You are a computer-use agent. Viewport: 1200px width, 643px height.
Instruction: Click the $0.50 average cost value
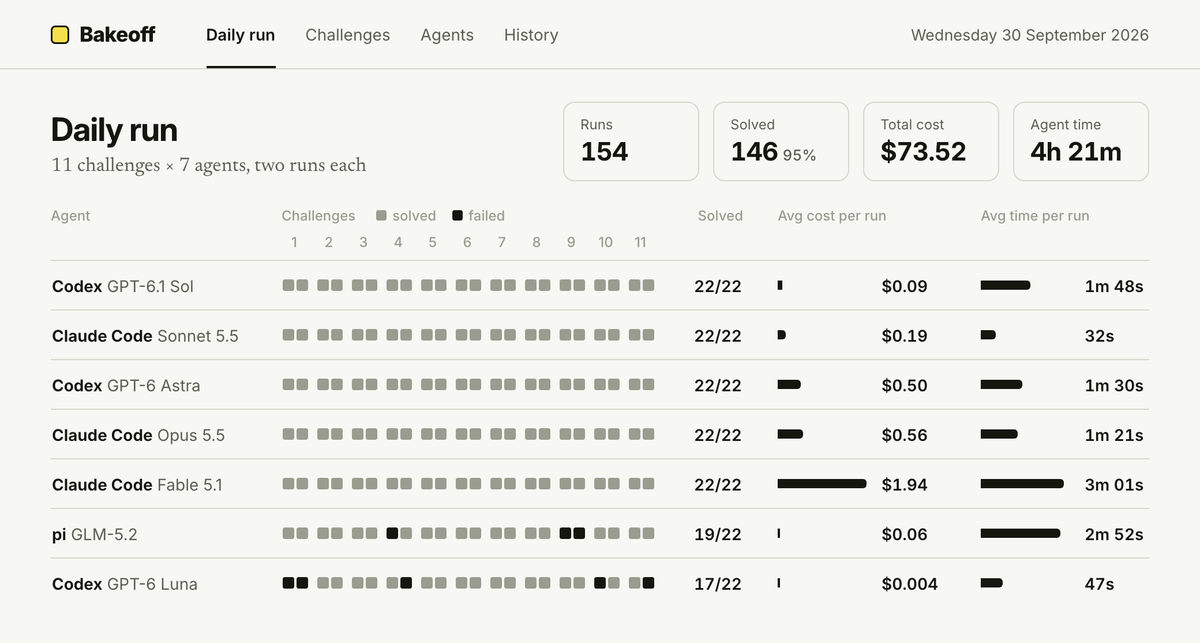[904, 386]
